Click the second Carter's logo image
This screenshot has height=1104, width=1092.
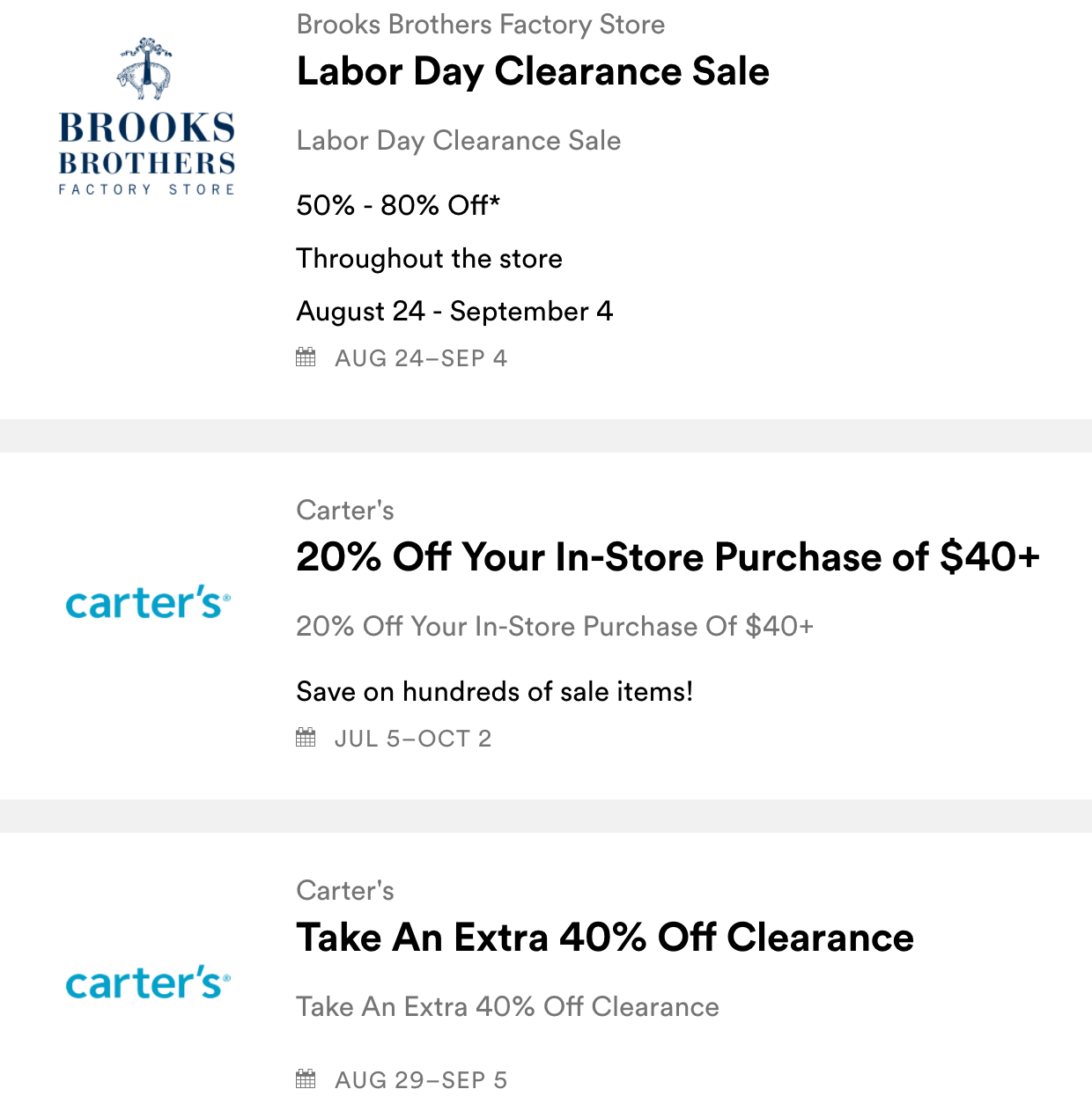coord(148,983)
